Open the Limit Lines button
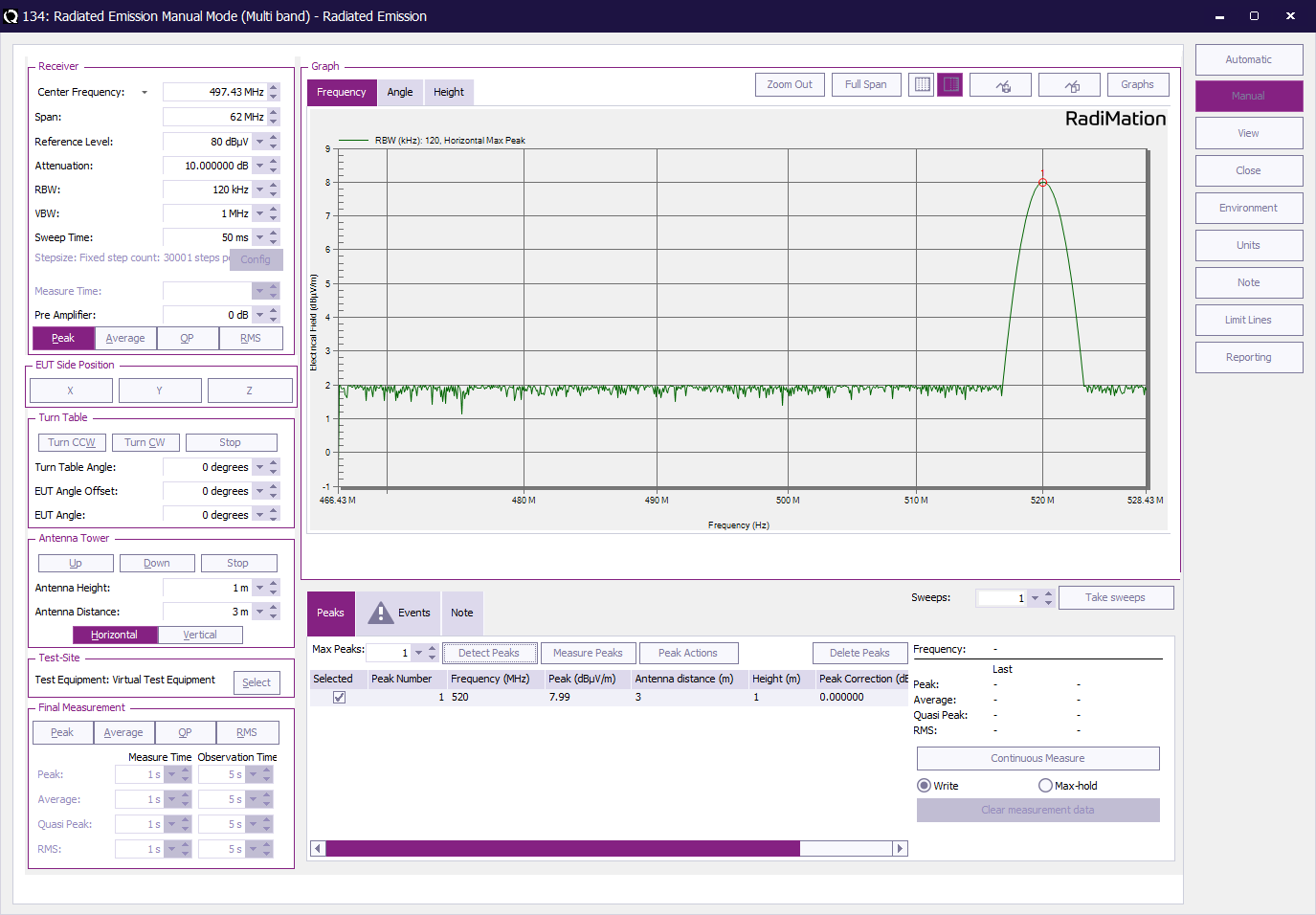The width and height of the screenshot is (1316, 915). (x=1248, y=320)
